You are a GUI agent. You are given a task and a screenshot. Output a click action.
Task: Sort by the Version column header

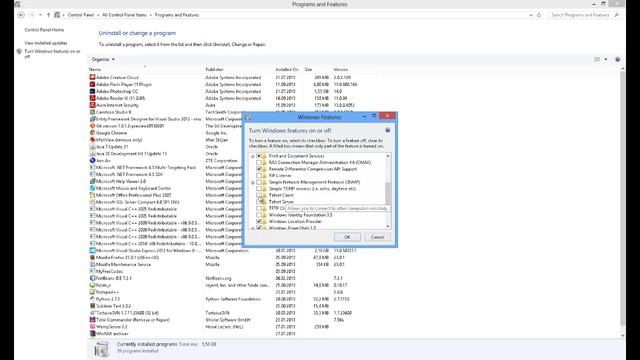[x=341, y=70]
